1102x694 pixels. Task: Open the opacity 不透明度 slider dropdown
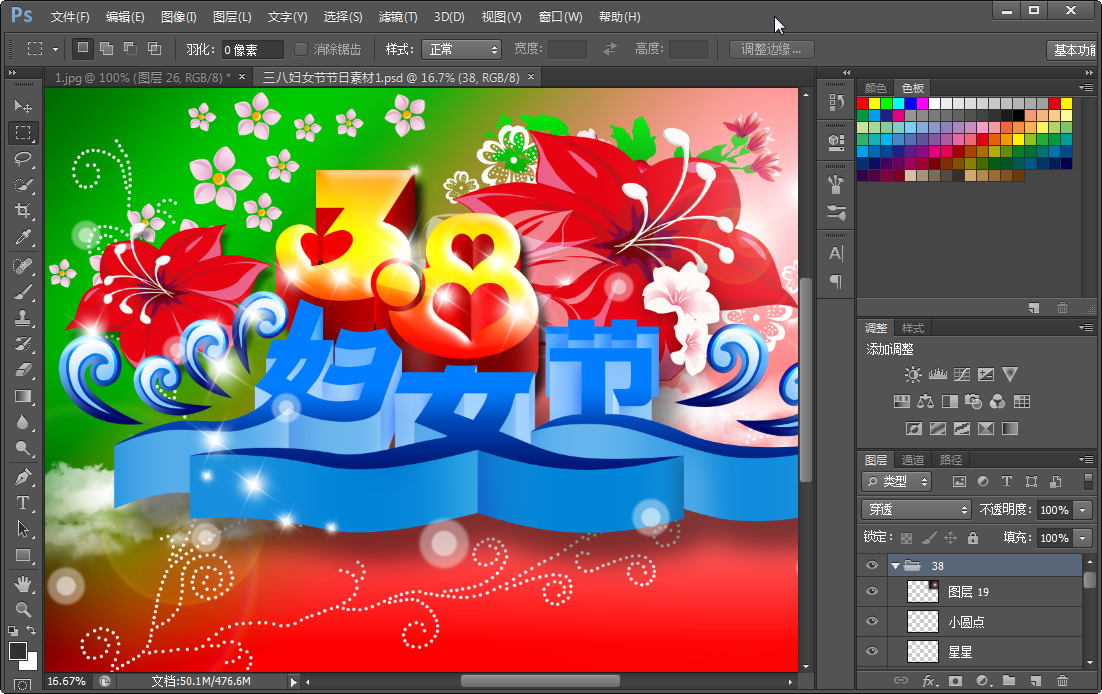[1083, 510]
